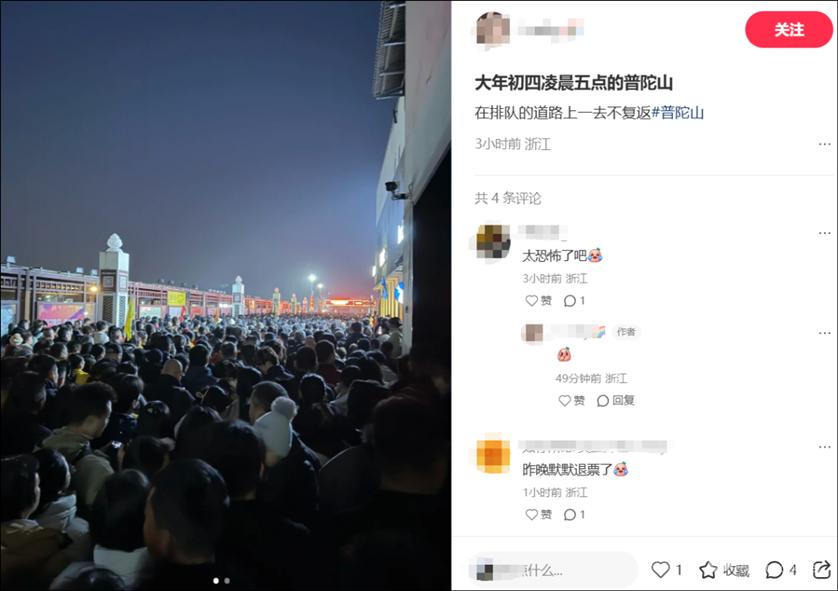This screenshot has width=838, height=591.
Task: Open more options for the post
Action: click(x=825, y=144)
